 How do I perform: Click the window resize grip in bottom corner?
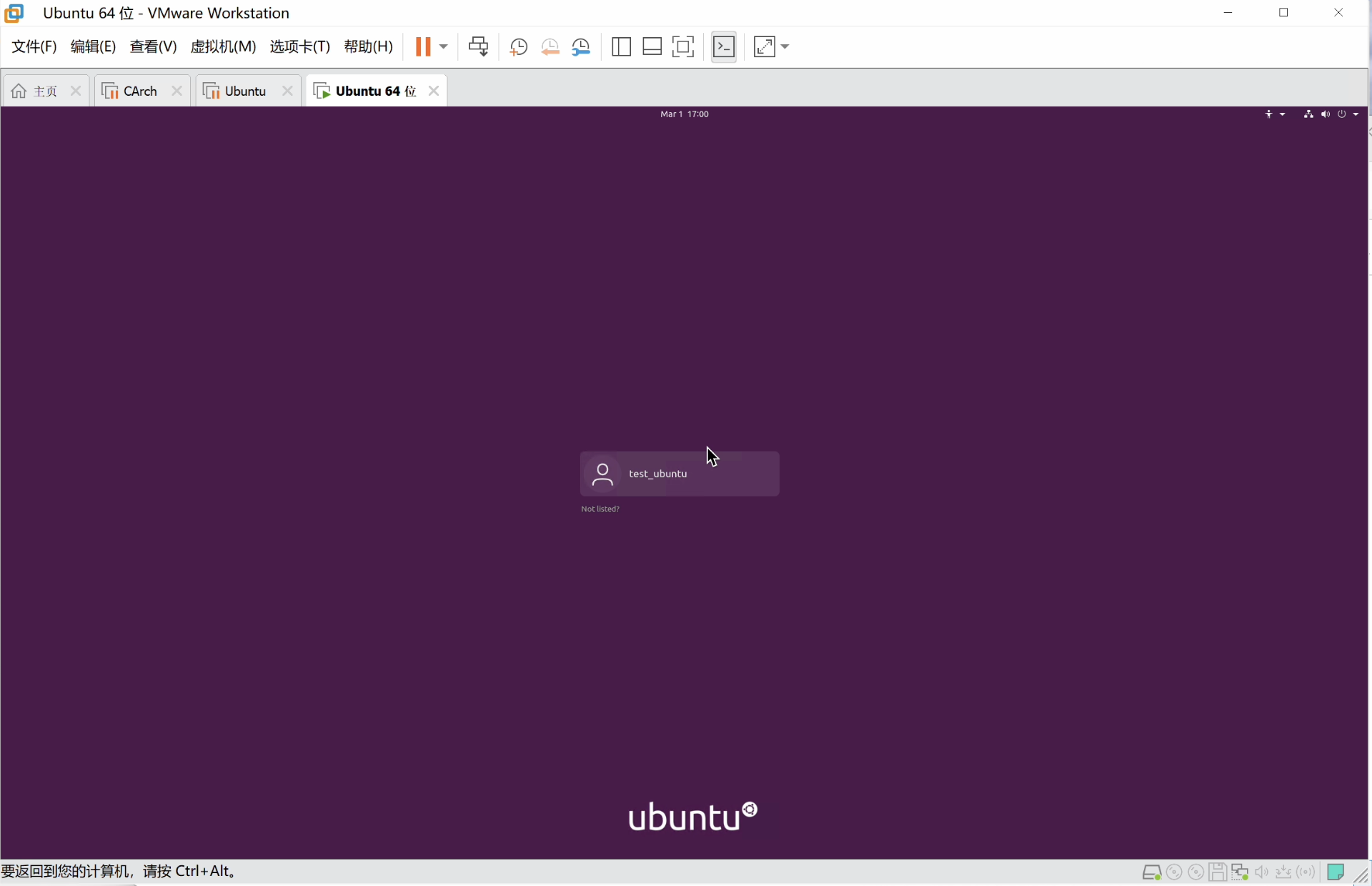[1361, 875]
